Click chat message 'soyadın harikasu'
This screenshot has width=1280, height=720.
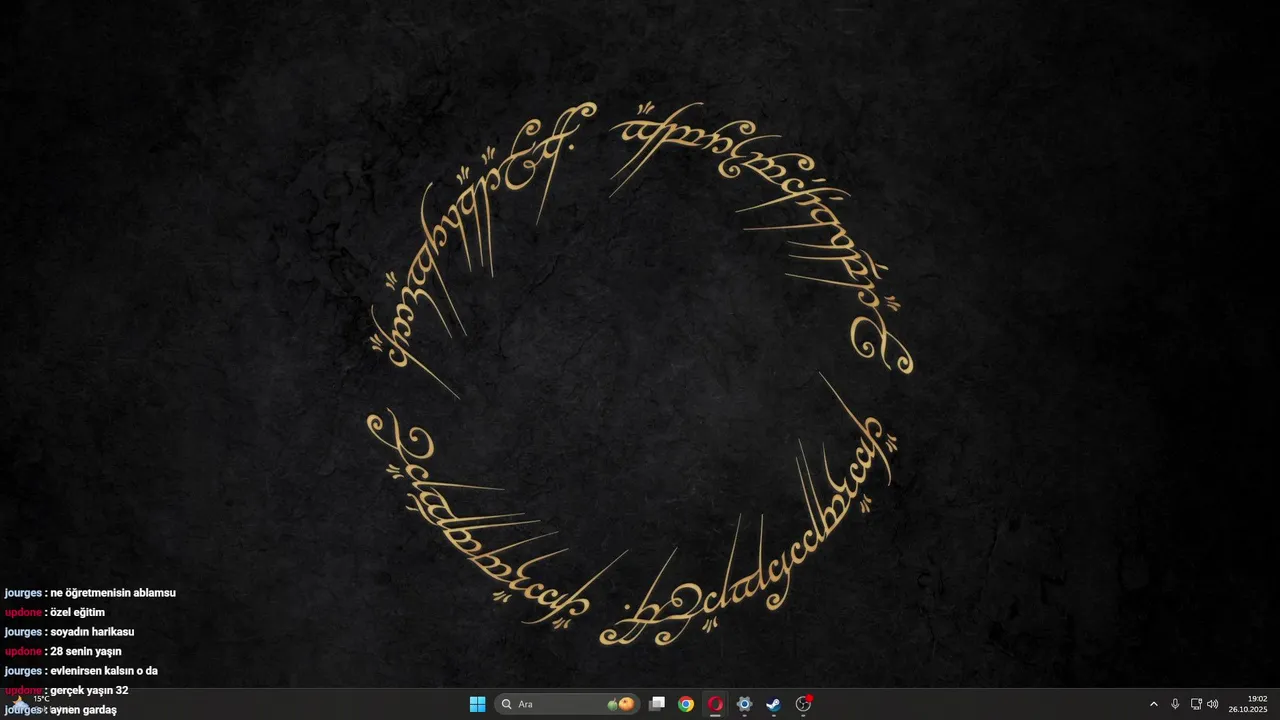(x=92, y=632)
